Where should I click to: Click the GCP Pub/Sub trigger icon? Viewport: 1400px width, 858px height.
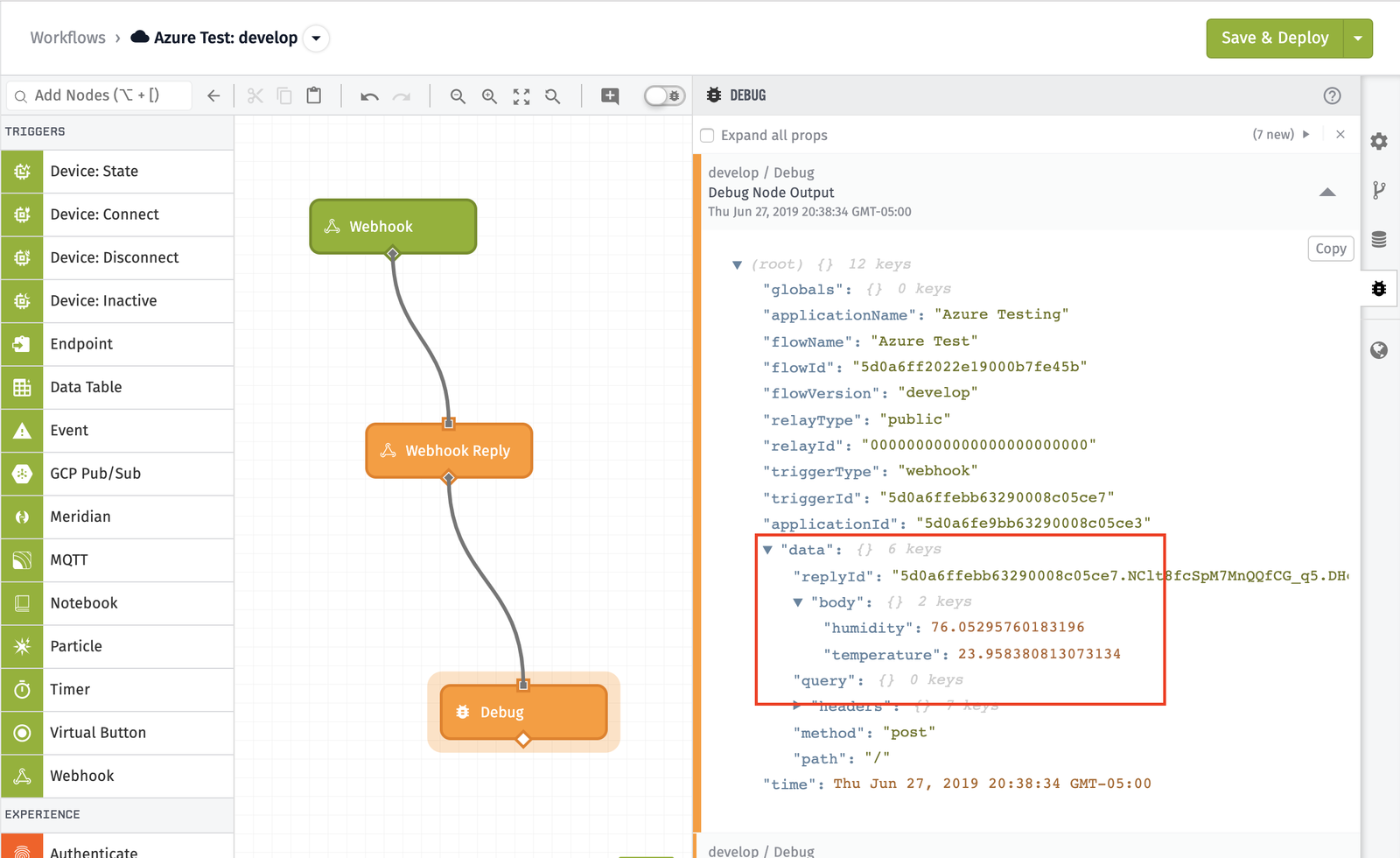[x=21, y=474]
